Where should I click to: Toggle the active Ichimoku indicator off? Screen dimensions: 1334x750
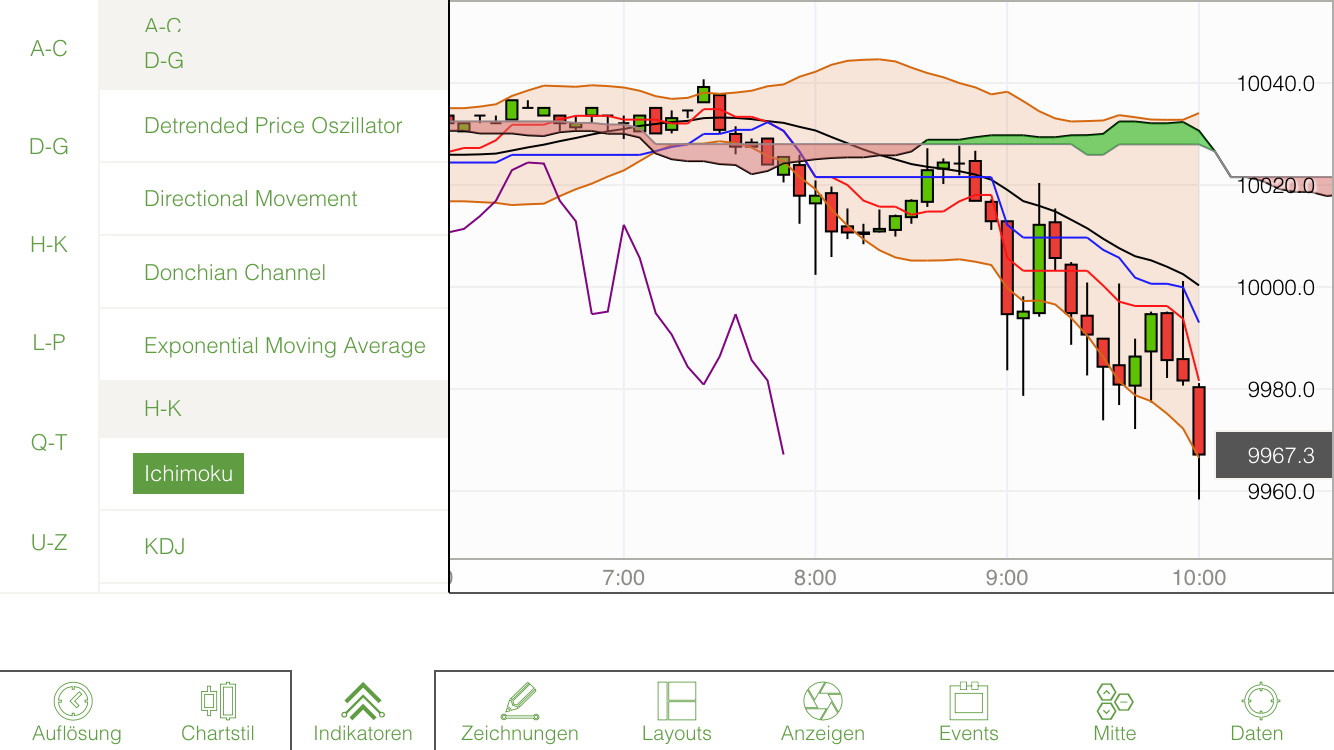(x=188, y=473)
